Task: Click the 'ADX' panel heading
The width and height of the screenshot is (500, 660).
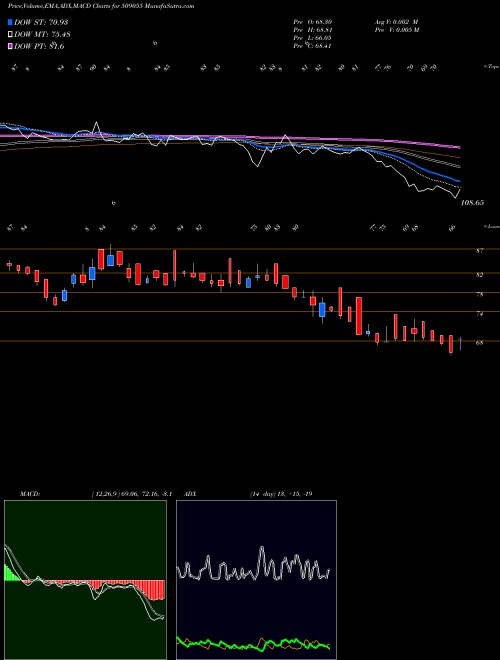Action: click(x=191, y=494)
